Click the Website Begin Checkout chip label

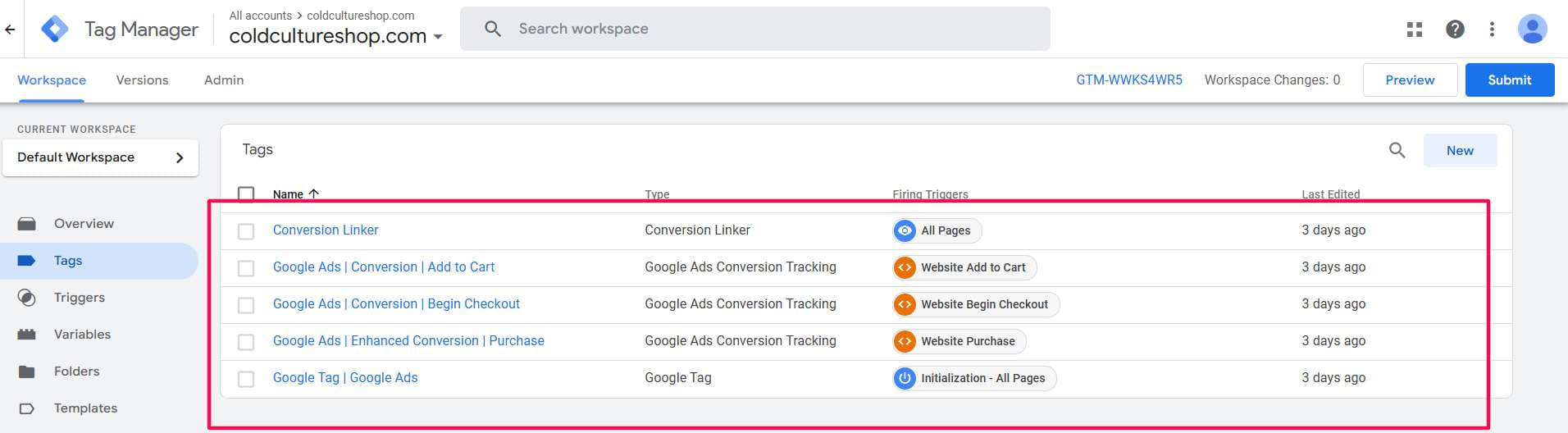(984, 304)
